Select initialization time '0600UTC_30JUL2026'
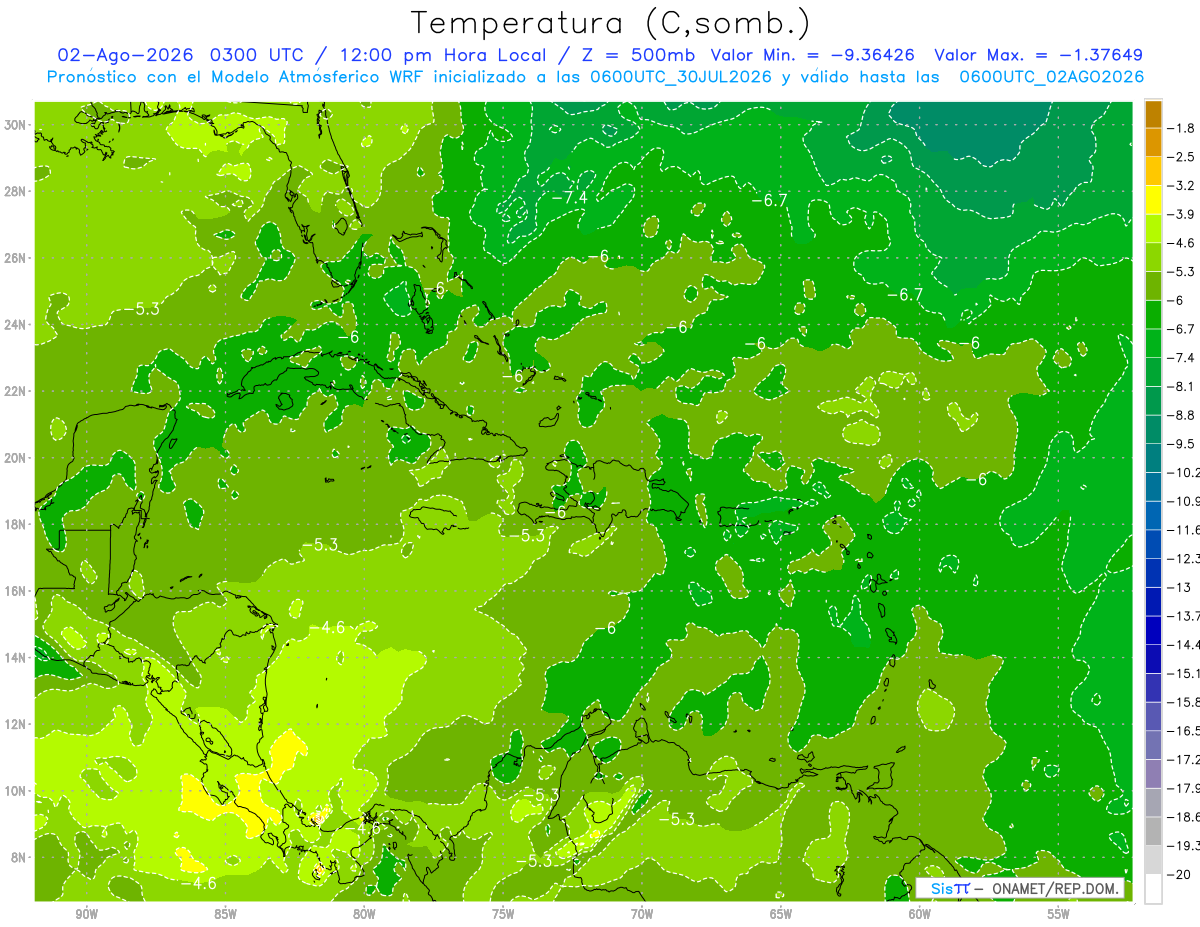Screen dimensions: 1200x927 click(x=681, y=77)
